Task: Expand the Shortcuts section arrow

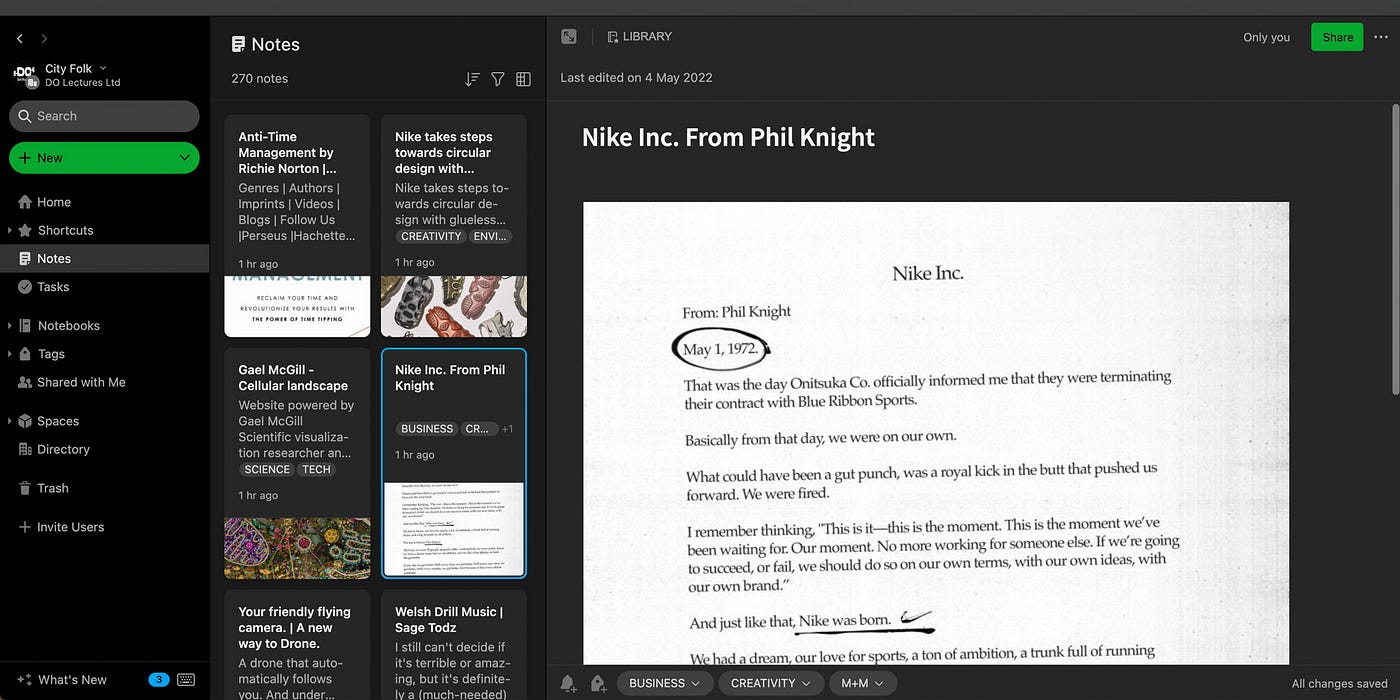Action: click(9, 231)
